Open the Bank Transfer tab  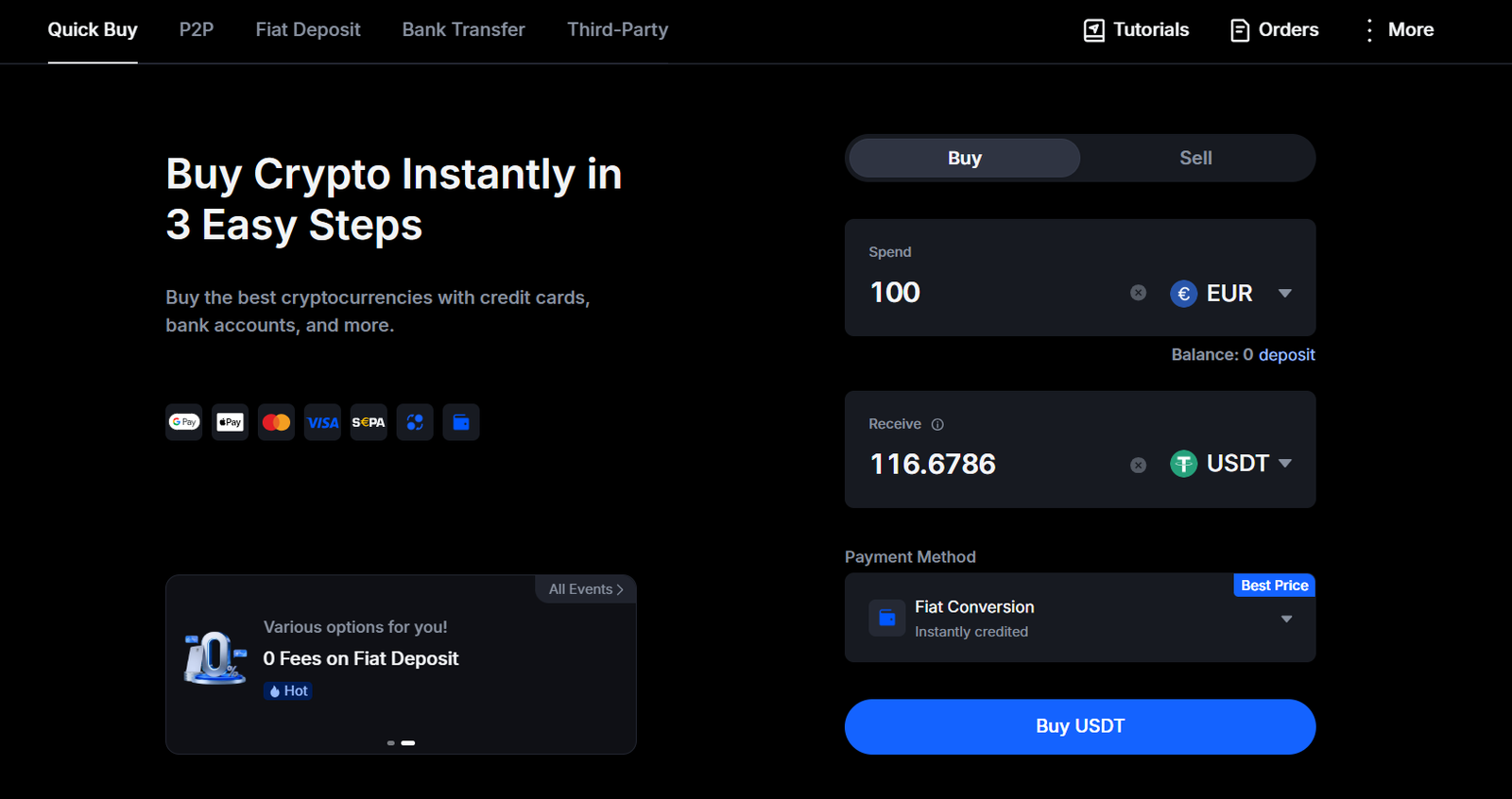click(463, 30)
